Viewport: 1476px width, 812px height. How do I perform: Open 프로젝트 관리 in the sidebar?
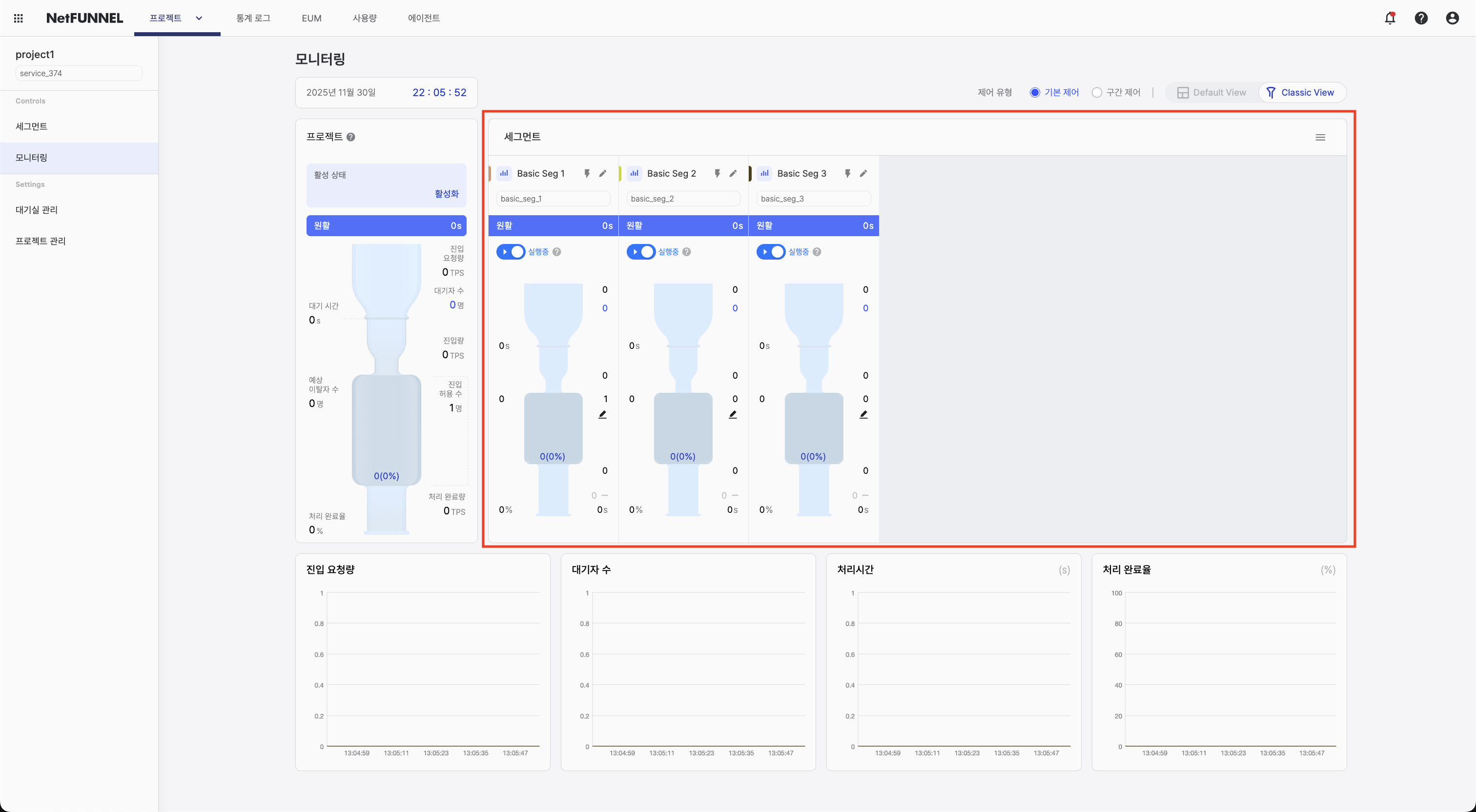[40, 241]
